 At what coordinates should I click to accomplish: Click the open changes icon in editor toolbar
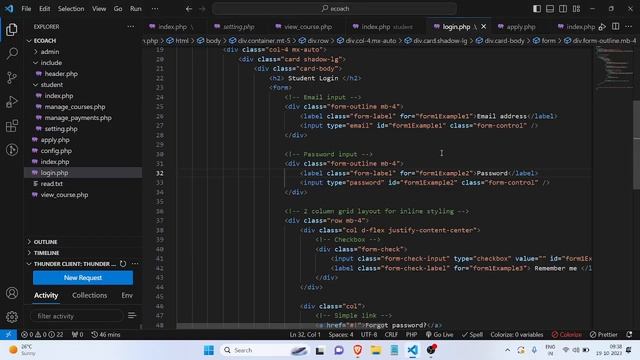pyautogui.click(x=602, y=27)
